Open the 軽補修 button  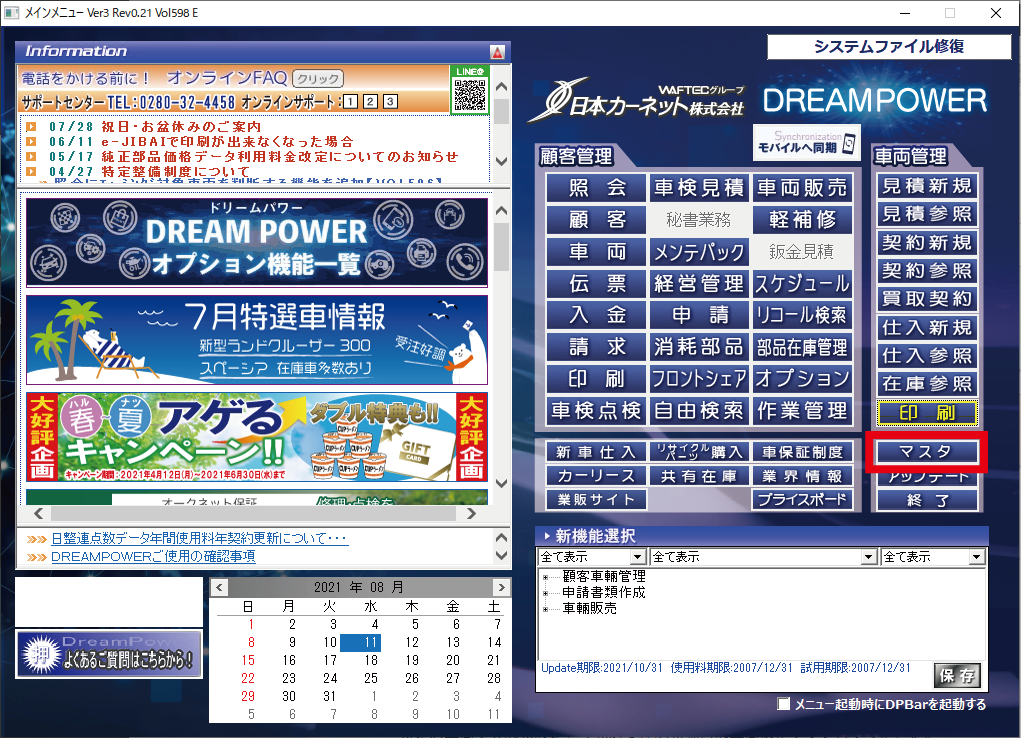coord(802,219)
